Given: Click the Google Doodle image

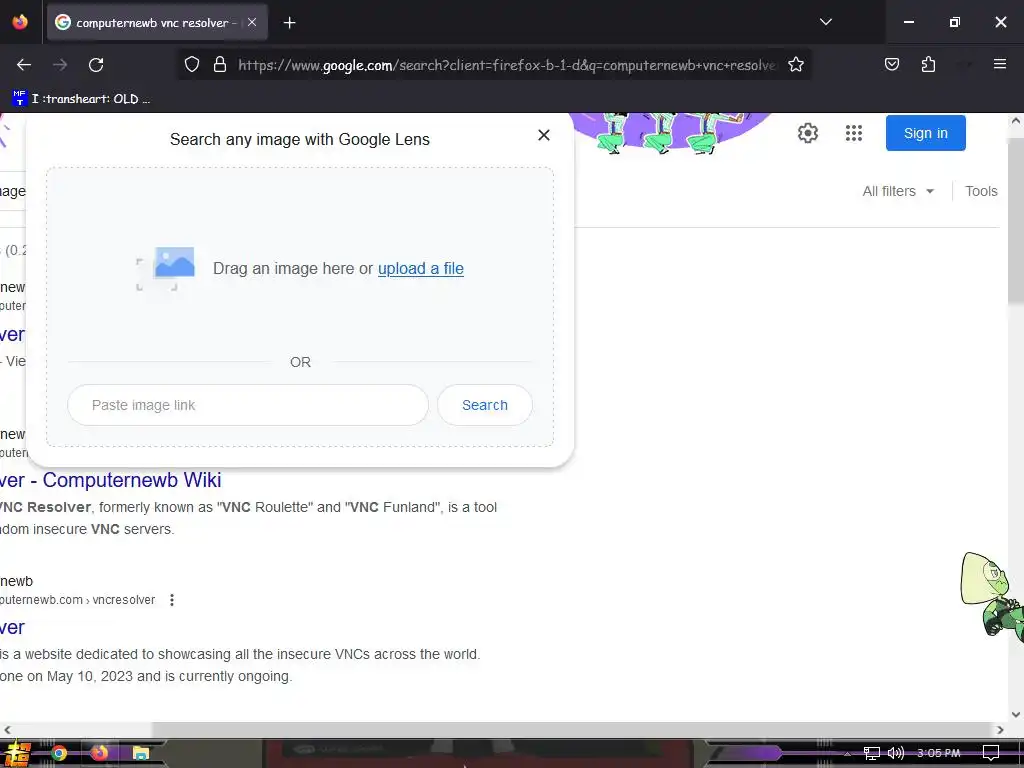Looking at the screenshot, I should [x=673, y=134].
